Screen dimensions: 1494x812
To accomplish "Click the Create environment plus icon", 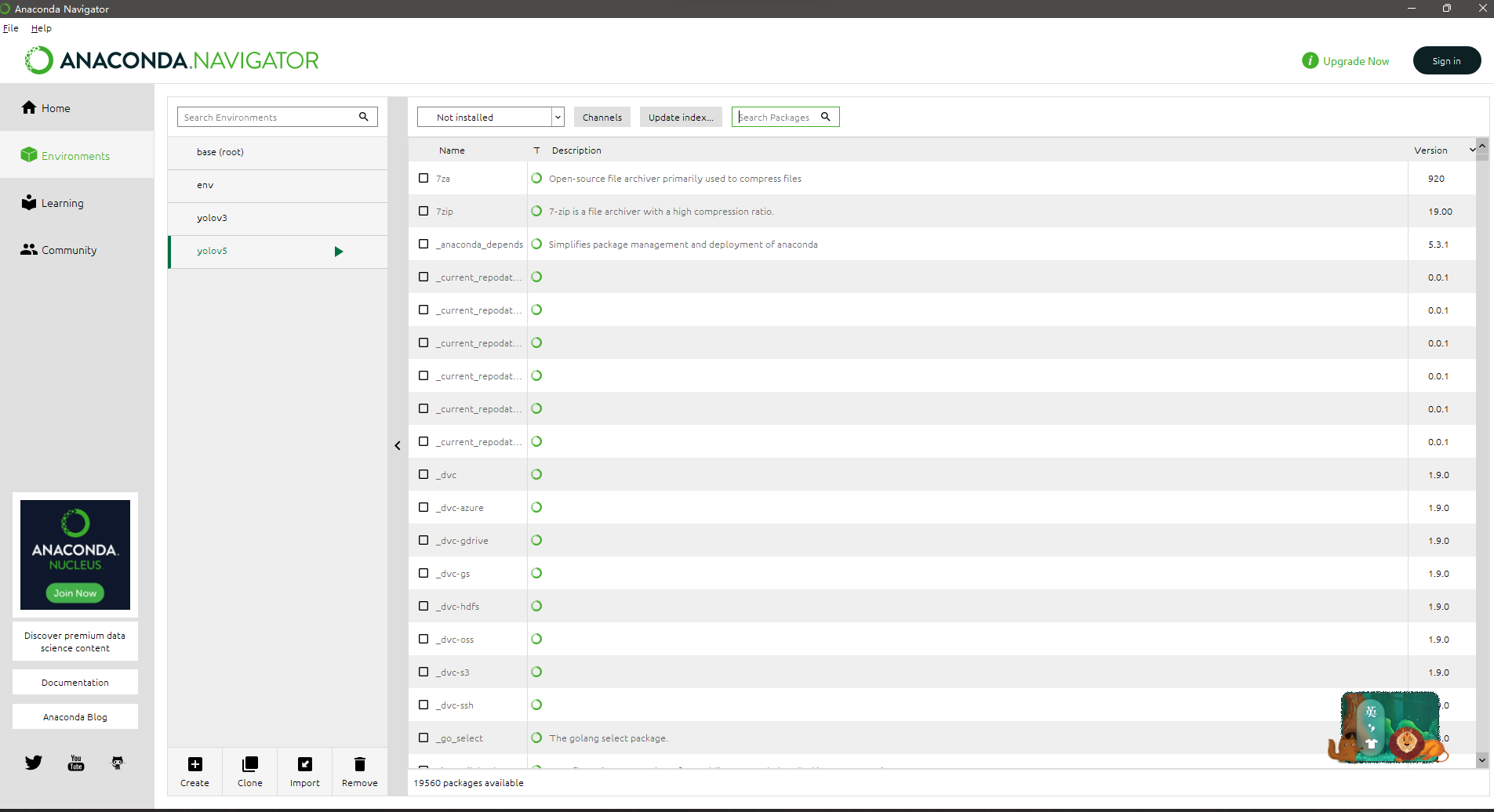I will [x=195, y=764].
